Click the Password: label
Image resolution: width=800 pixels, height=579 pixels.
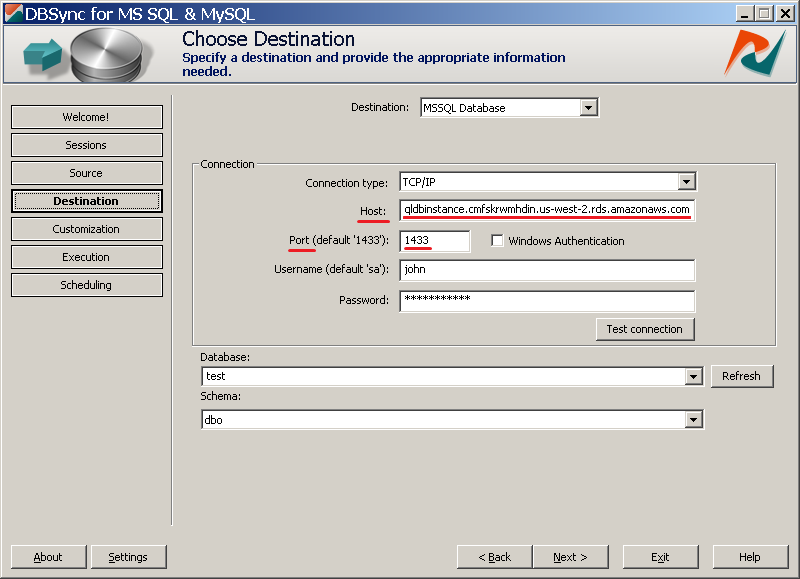(364, 300)
